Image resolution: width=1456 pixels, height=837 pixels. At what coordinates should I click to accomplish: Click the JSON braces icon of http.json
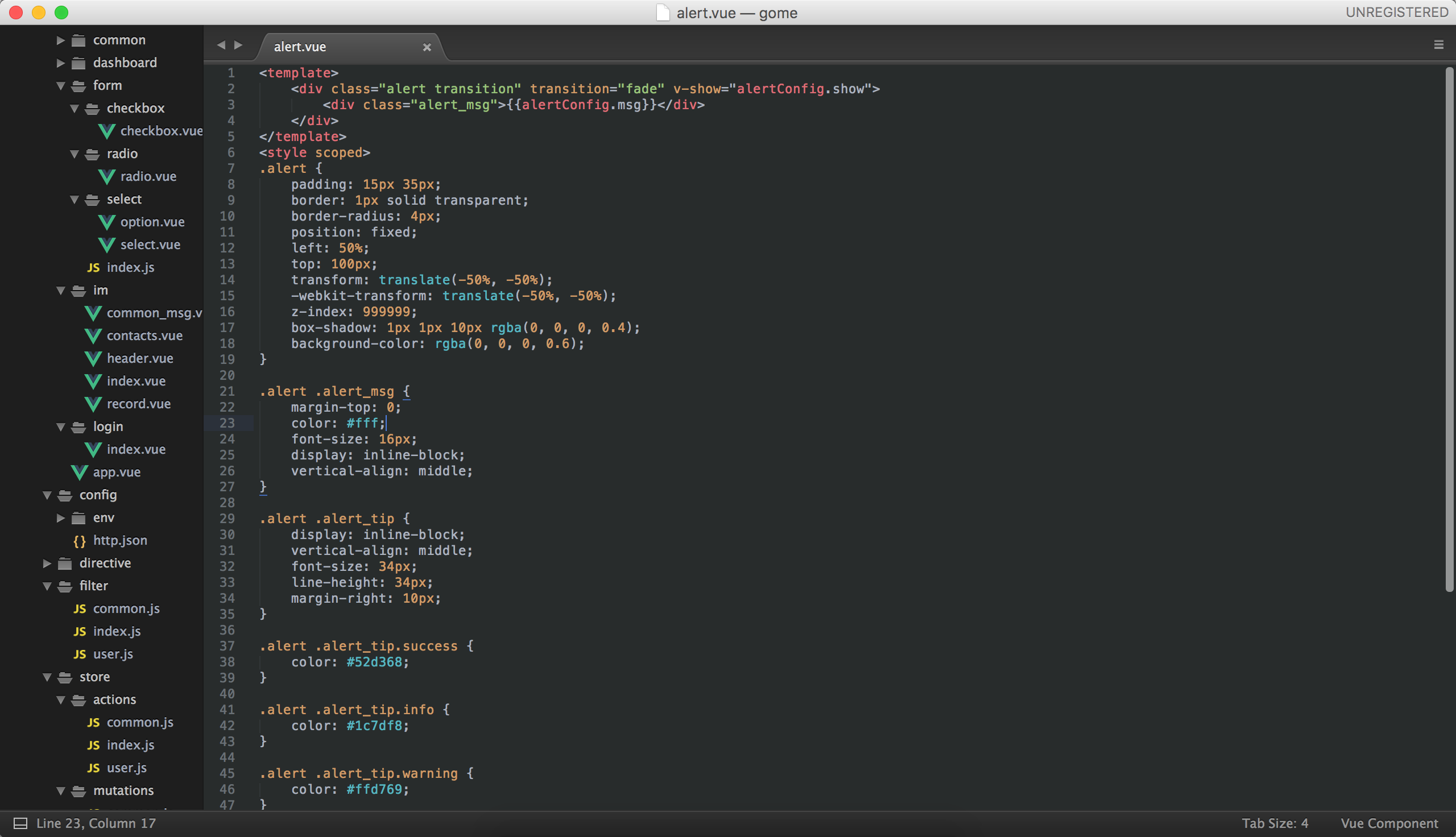click(x=79, y=541)
